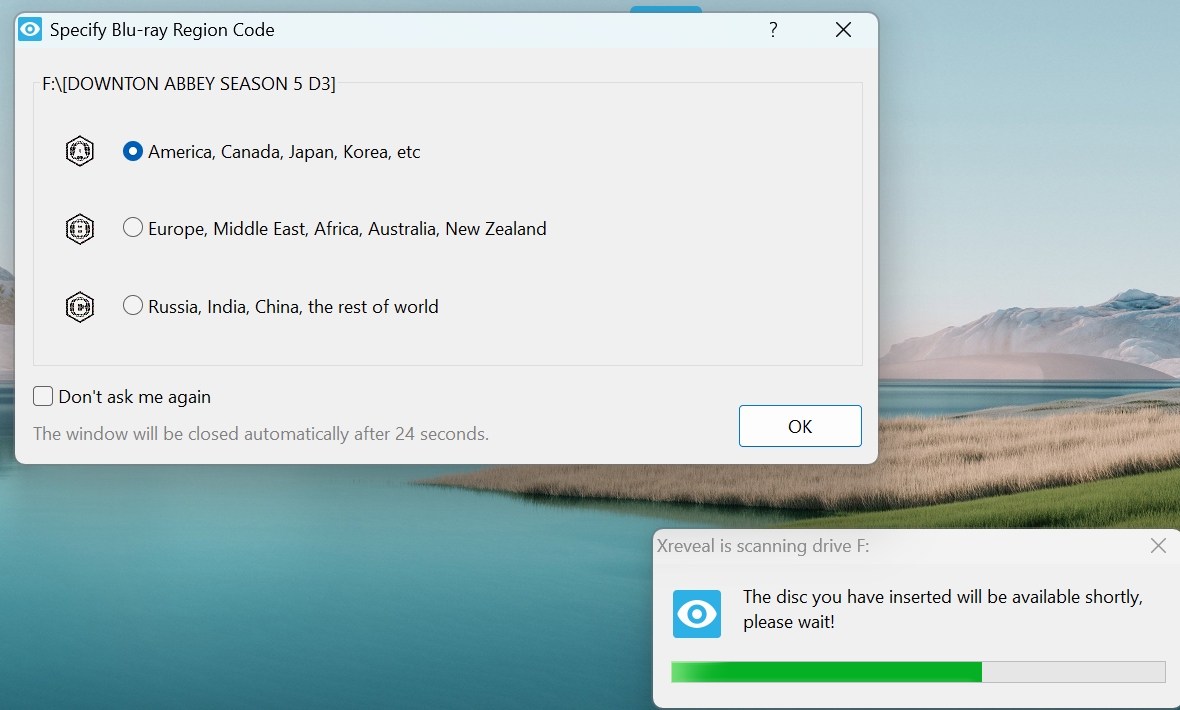Click the Region A globe icon
This screenshot has height=710, width=1180.
79,151
